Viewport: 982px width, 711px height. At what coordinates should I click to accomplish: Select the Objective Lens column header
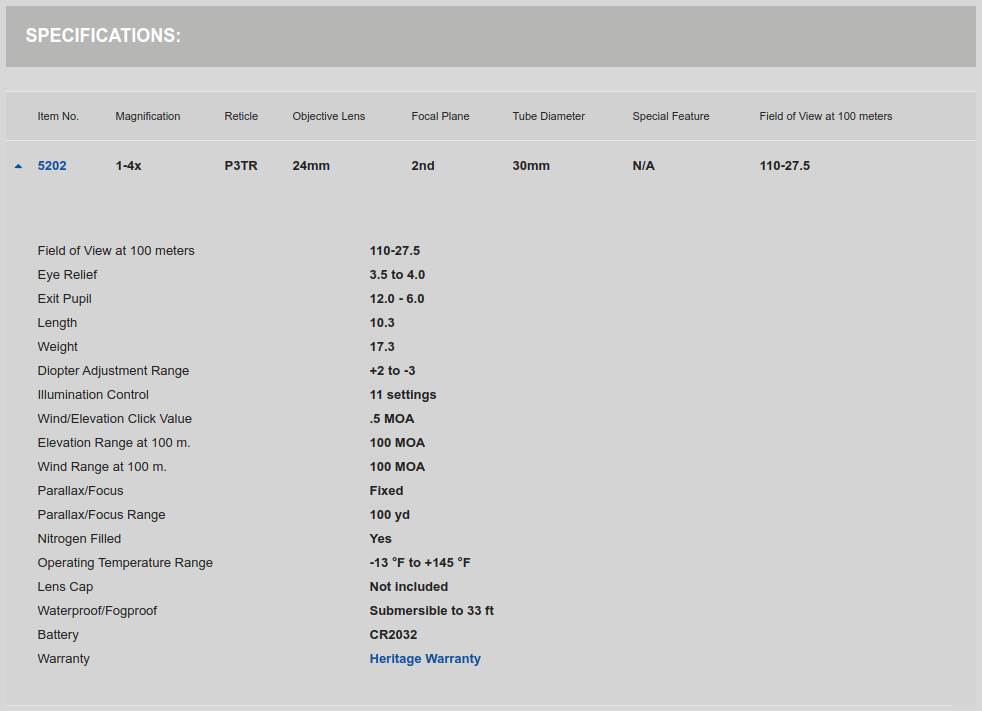[329, 117]
